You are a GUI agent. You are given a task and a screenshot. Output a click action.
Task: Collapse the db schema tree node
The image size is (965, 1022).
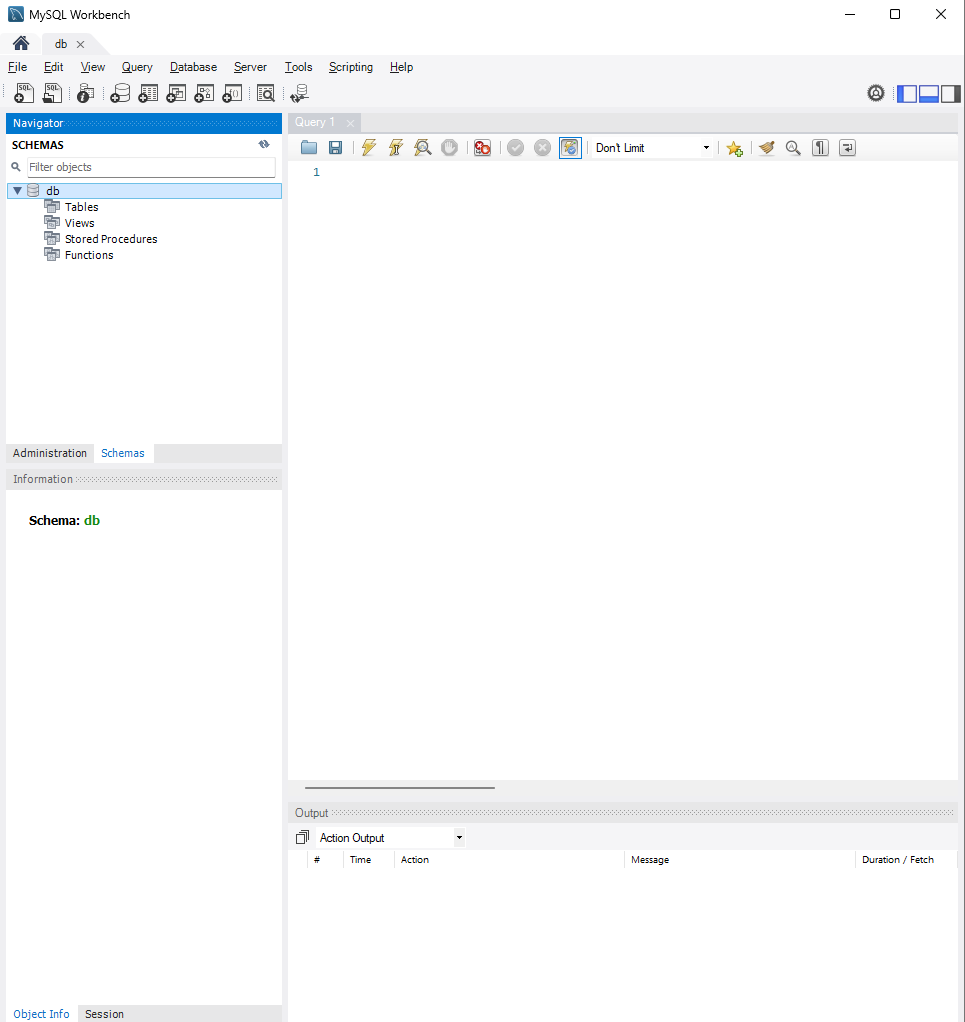point(18,191)
